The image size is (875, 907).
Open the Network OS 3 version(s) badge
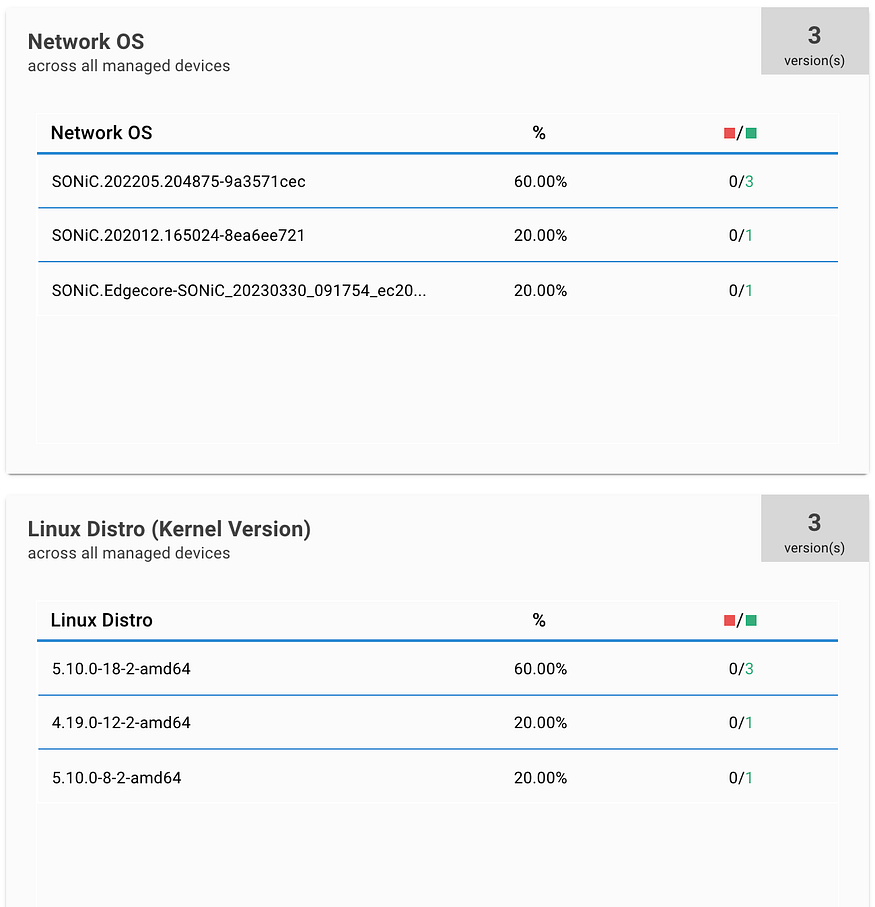tap(814, 41)
